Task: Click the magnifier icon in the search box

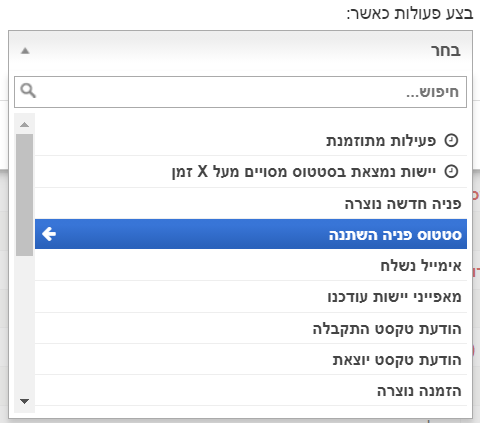Action: pos(28,90)
